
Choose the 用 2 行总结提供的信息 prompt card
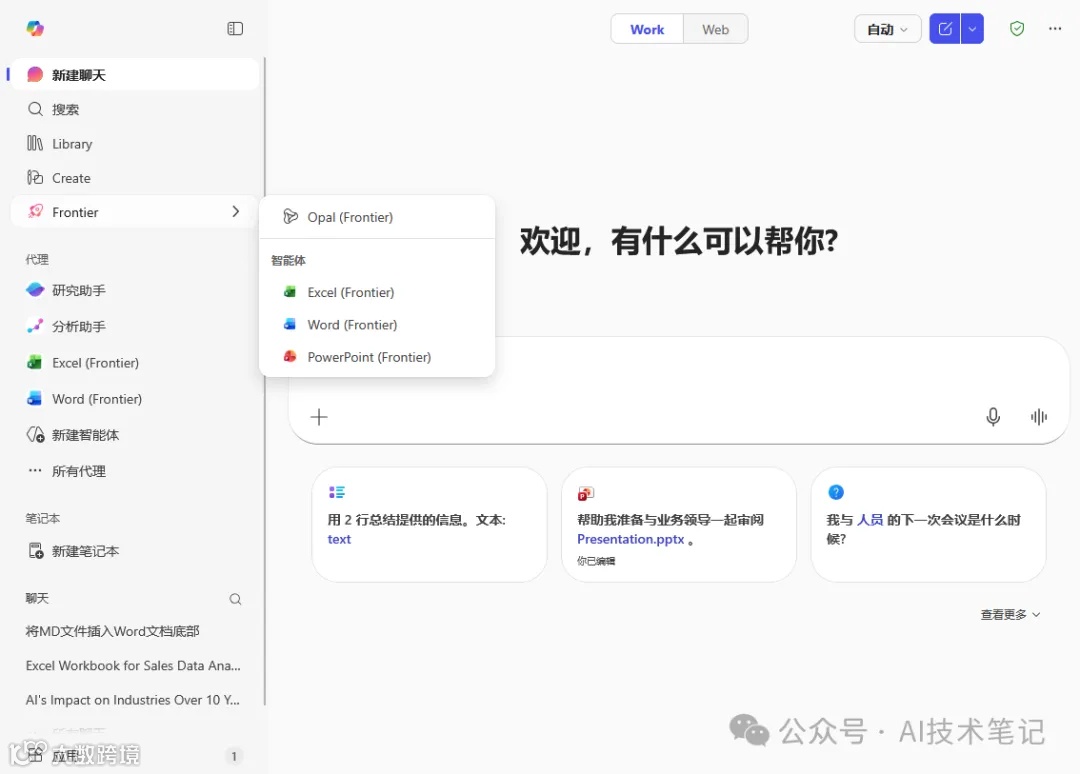coord(429,525)
